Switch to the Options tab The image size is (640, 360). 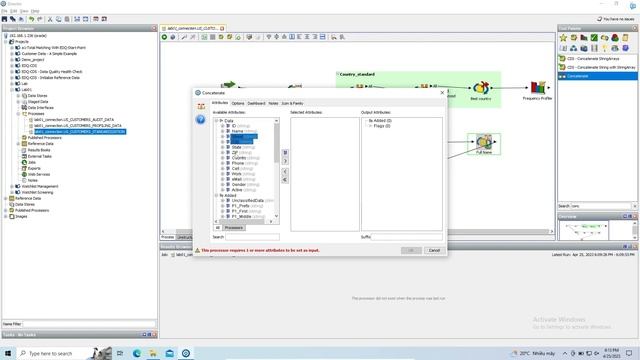click(x=238, y=103)
